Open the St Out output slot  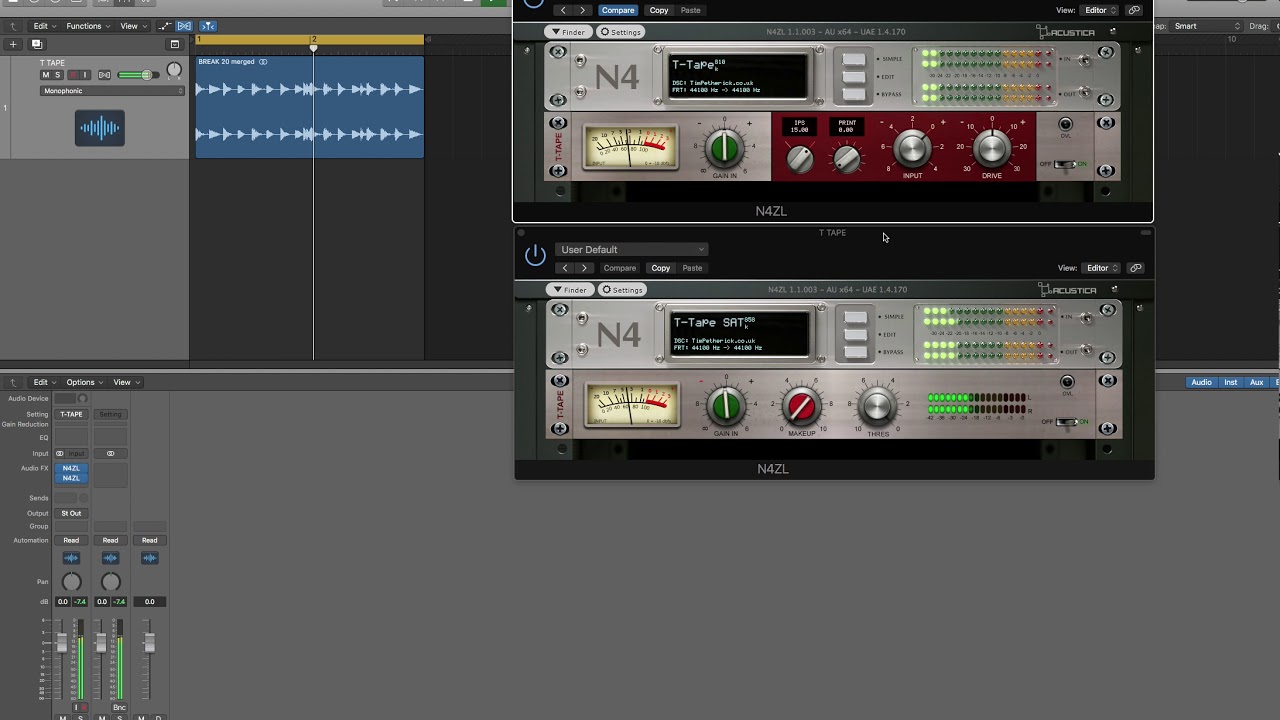(x=71, y=513)
